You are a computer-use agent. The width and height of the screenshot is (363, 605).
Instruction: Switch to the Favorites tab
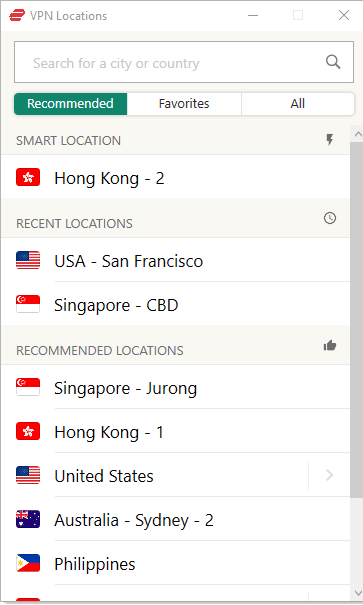point(184,104)
